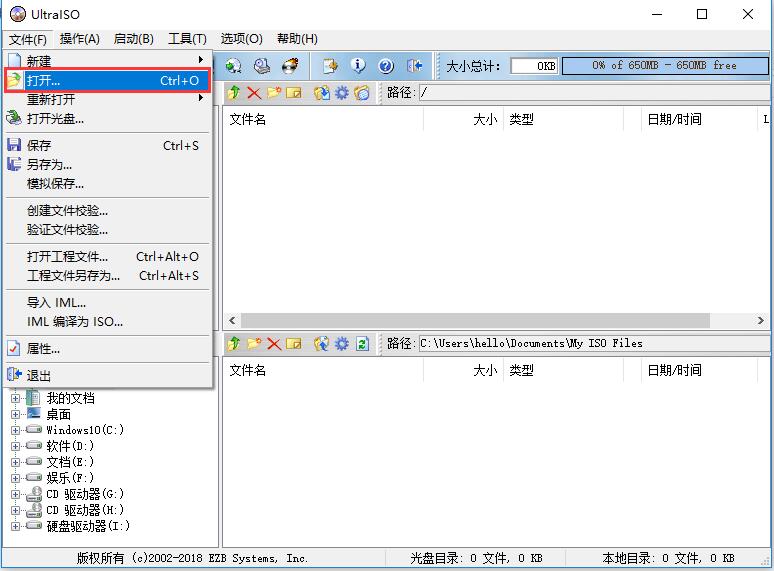This screenshot has height=571, width=774.
Task: Expand the 我的文档 tree node
Action: tap(15, 398)
